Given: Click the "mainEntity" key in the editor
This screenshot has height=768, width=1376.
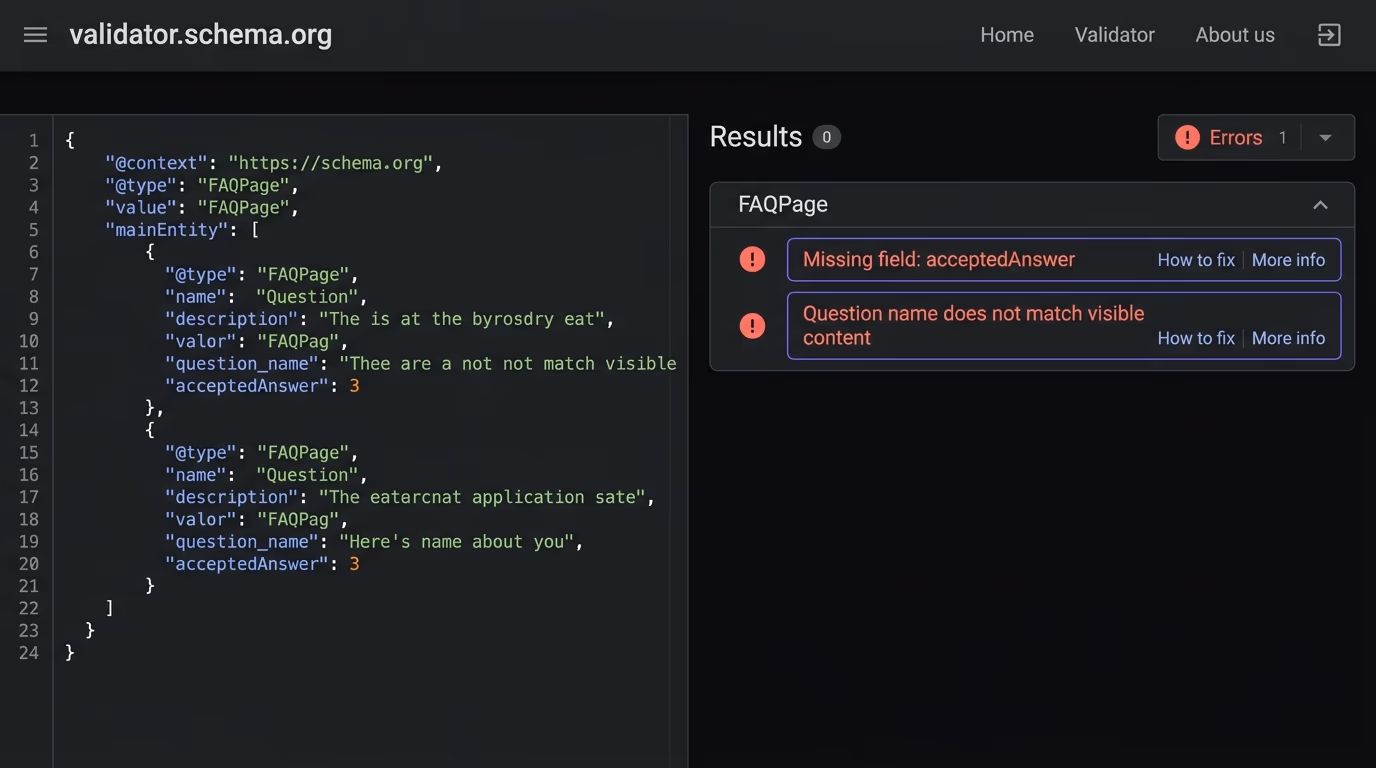Looking at the screenshot, I should (167, 230).
